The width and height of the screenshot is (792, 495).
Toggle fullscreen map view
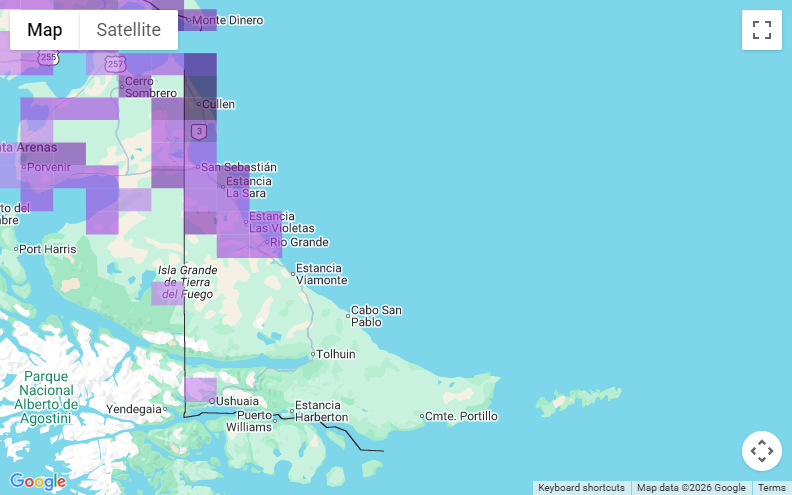(x=761, y=30)
